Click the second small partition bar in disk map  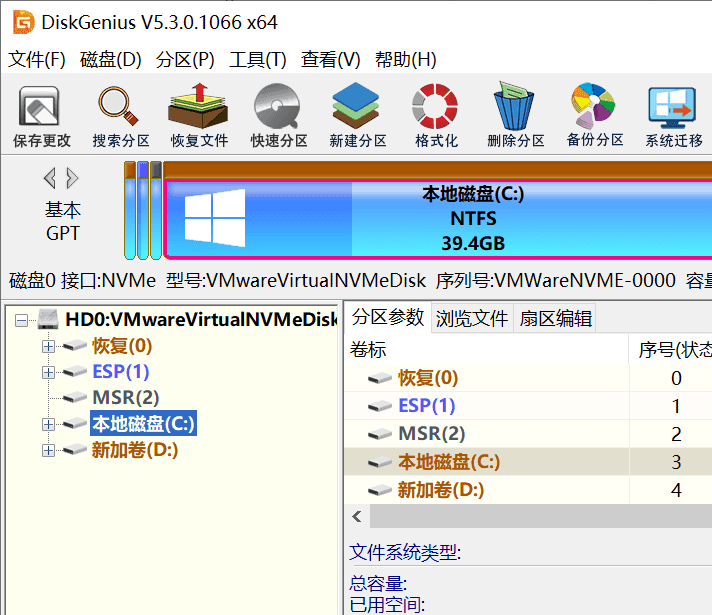coord(143,210)
